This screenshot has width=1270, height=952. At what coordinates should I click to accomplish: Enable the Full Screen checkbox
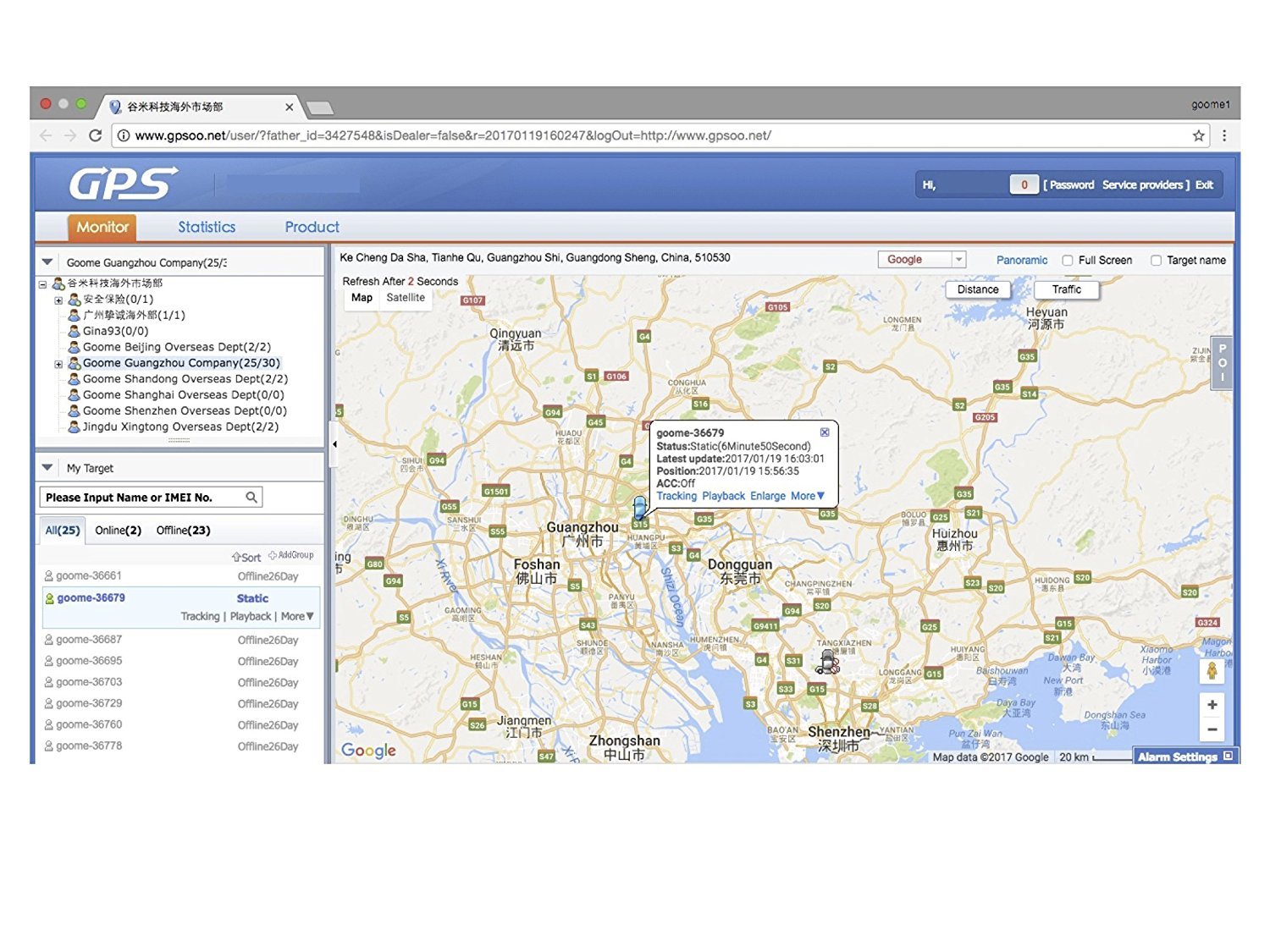1068,261
